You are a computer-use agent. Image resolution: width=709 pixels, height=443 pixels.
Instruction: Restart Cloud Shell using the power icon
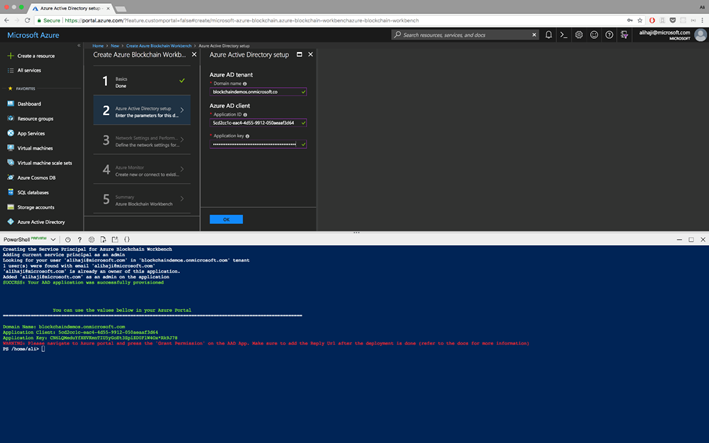pyautogui.click(x=68, y=240)
